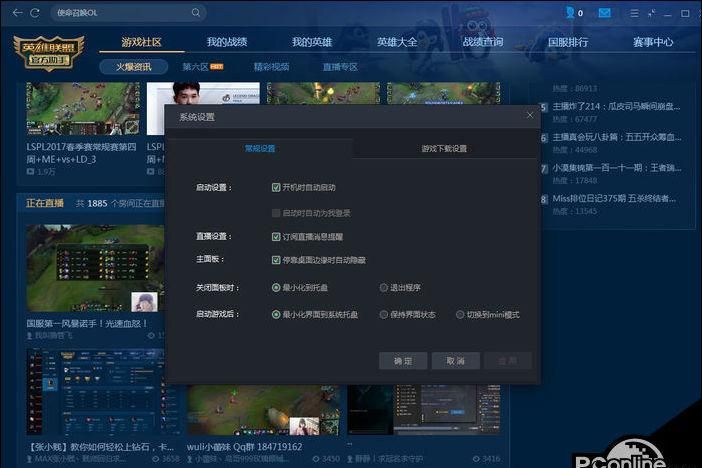Select the 保持界面状态 radio option
702x468 pixels.
tap(384, 314)
